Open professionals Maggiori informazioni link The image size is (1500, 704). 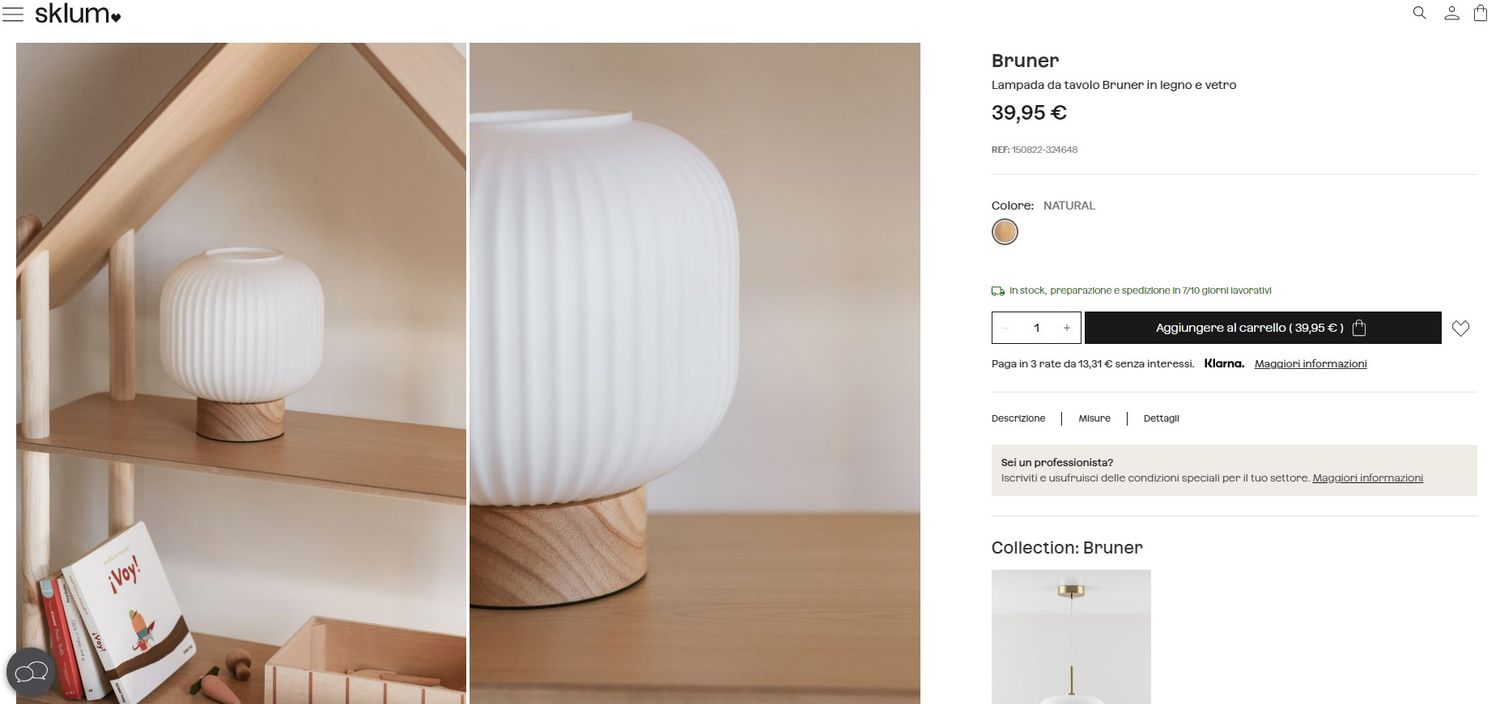click(1368, 478)
